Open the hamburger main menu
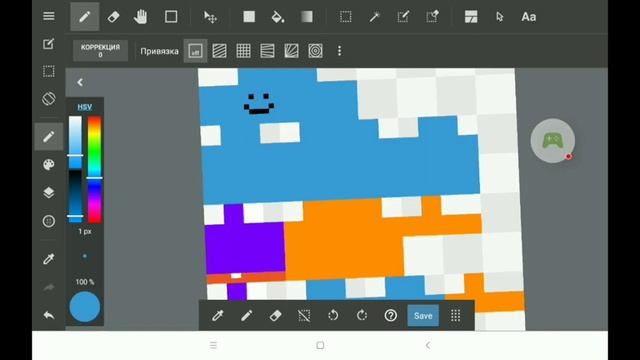The width and height of the screenshot is (640, 360). (49, 16)
